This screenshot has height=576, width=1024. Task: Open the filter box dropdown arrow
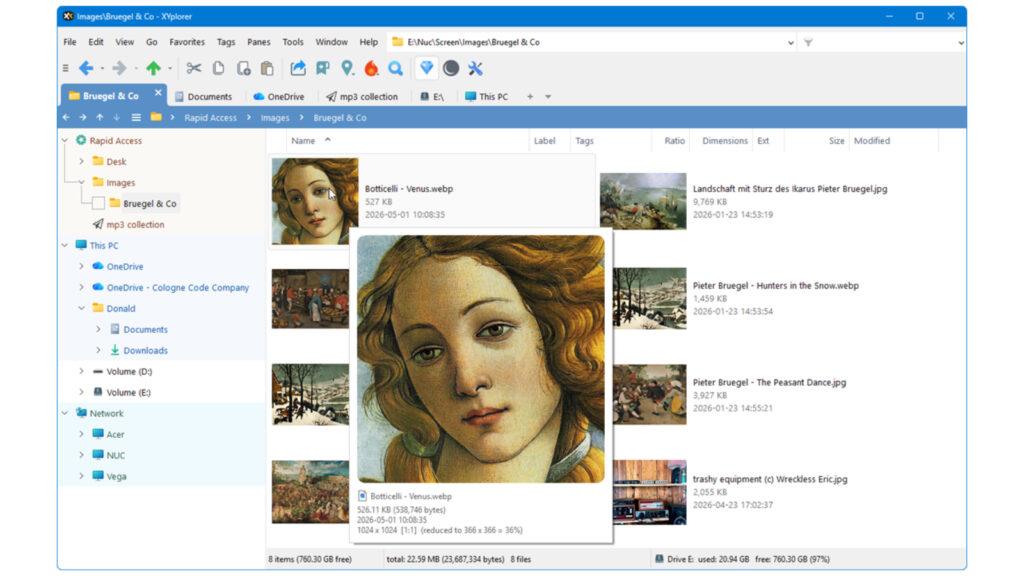pos(961,42)
